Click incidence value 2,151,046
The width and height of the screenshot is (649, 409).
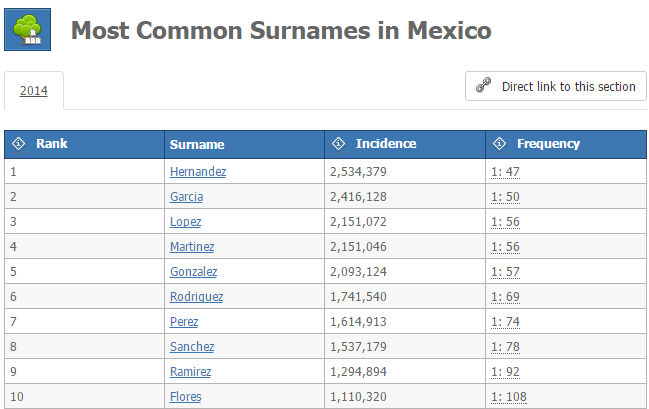(x=358, y=247)
